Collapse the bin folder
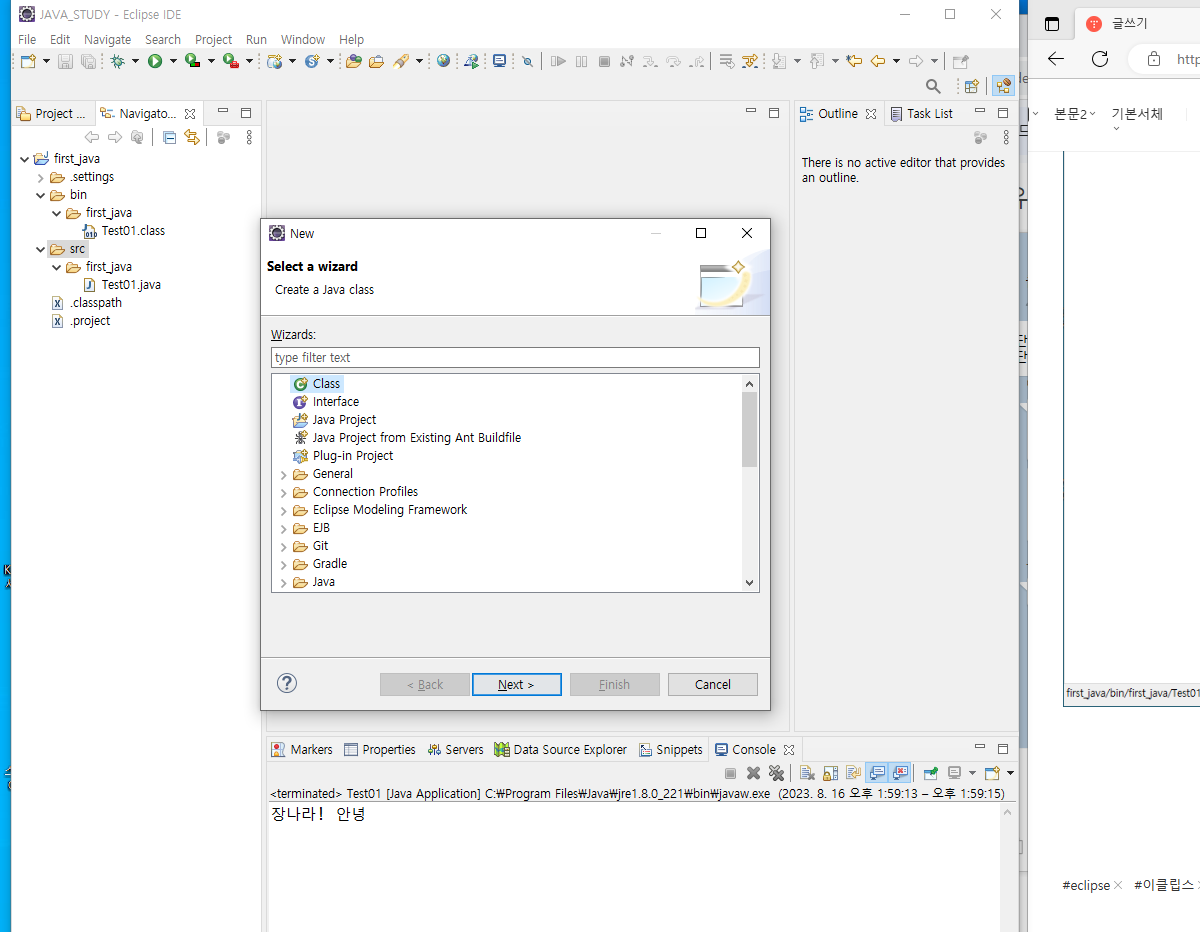The height and width of the screenshot is (932, 1200). point(41,195)
